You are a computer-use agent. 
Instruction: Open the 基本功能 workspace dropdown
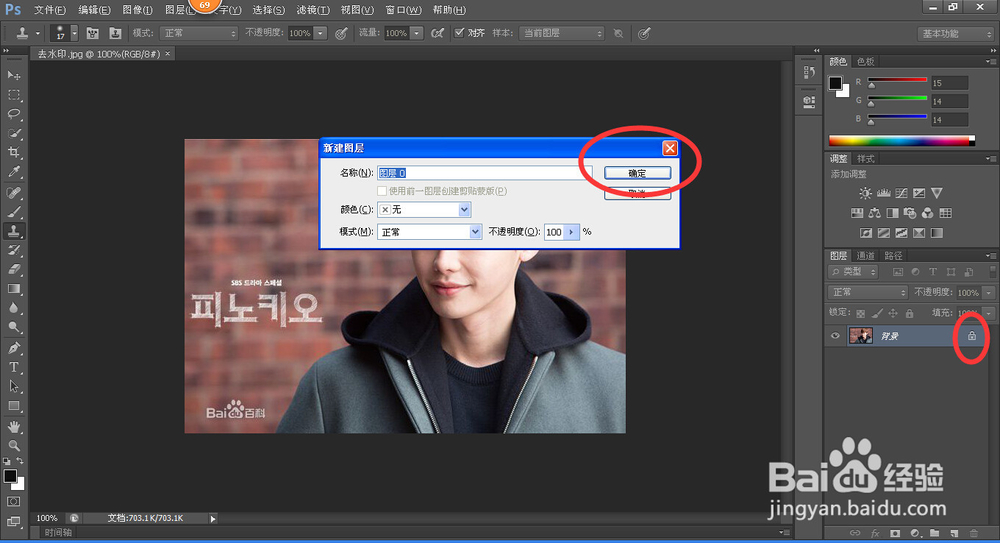tap(955, 33)
